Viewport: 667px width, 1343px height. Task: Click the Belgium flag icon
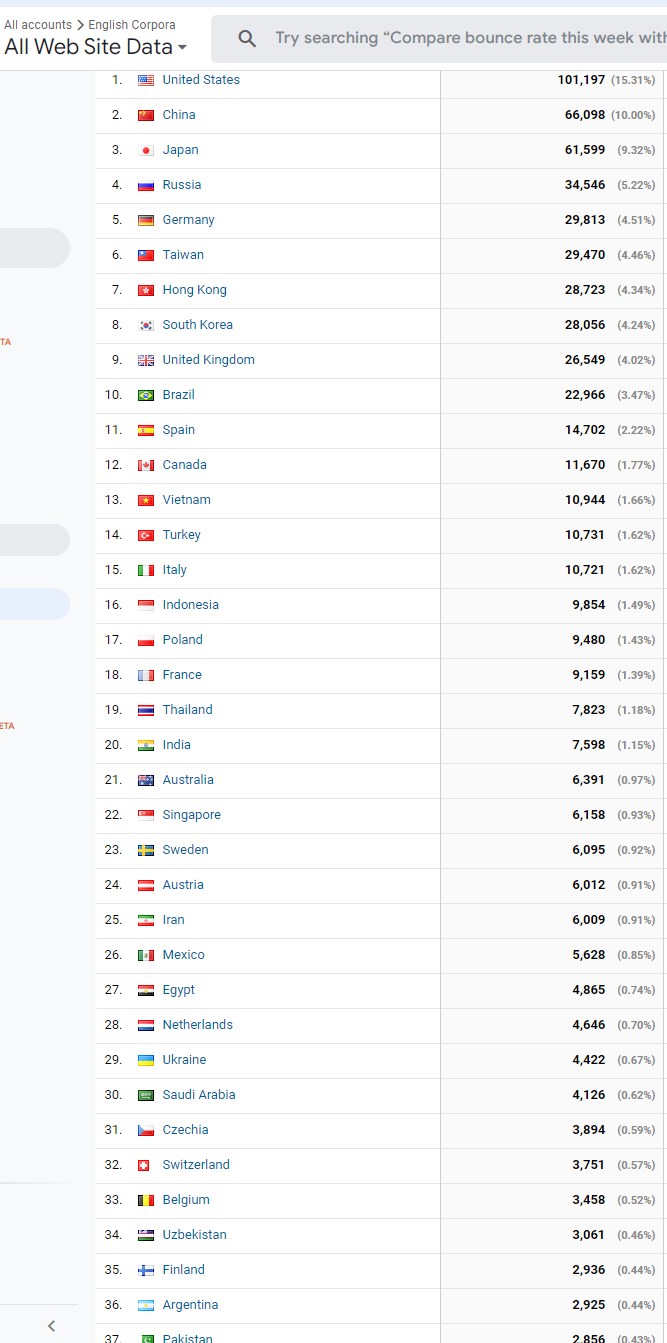146,1200
